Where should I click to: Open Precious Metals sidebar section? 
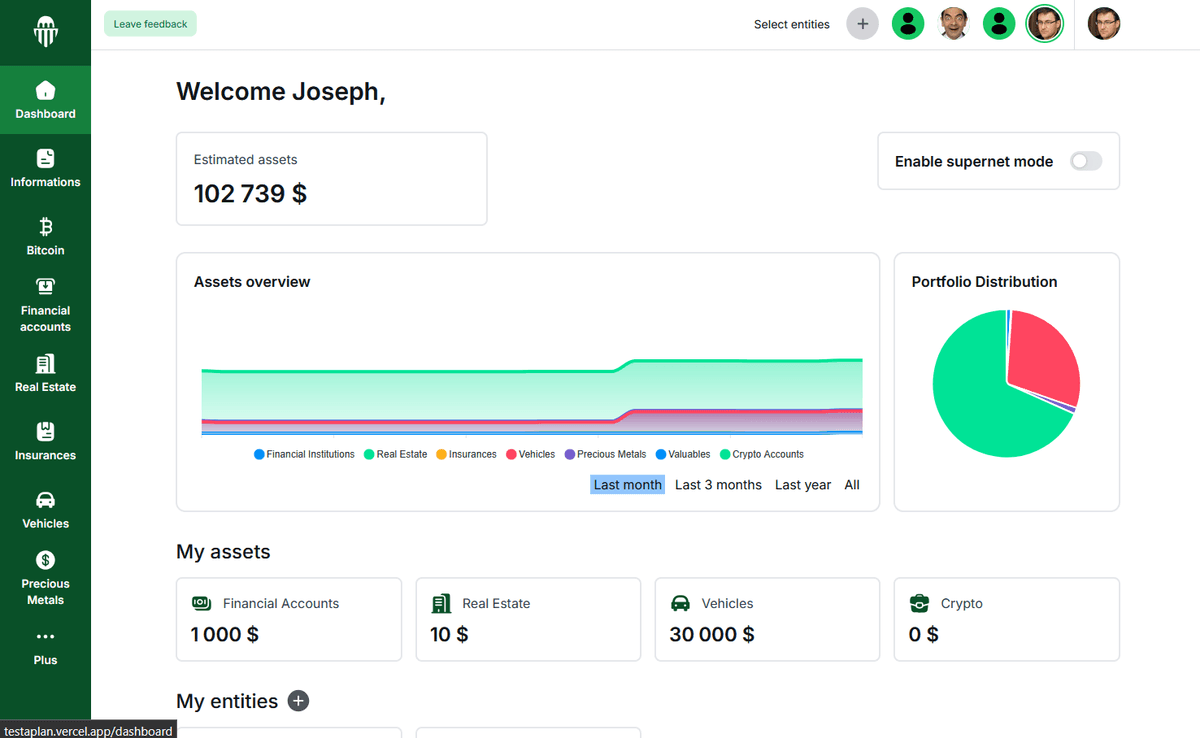tap(45, 577)
